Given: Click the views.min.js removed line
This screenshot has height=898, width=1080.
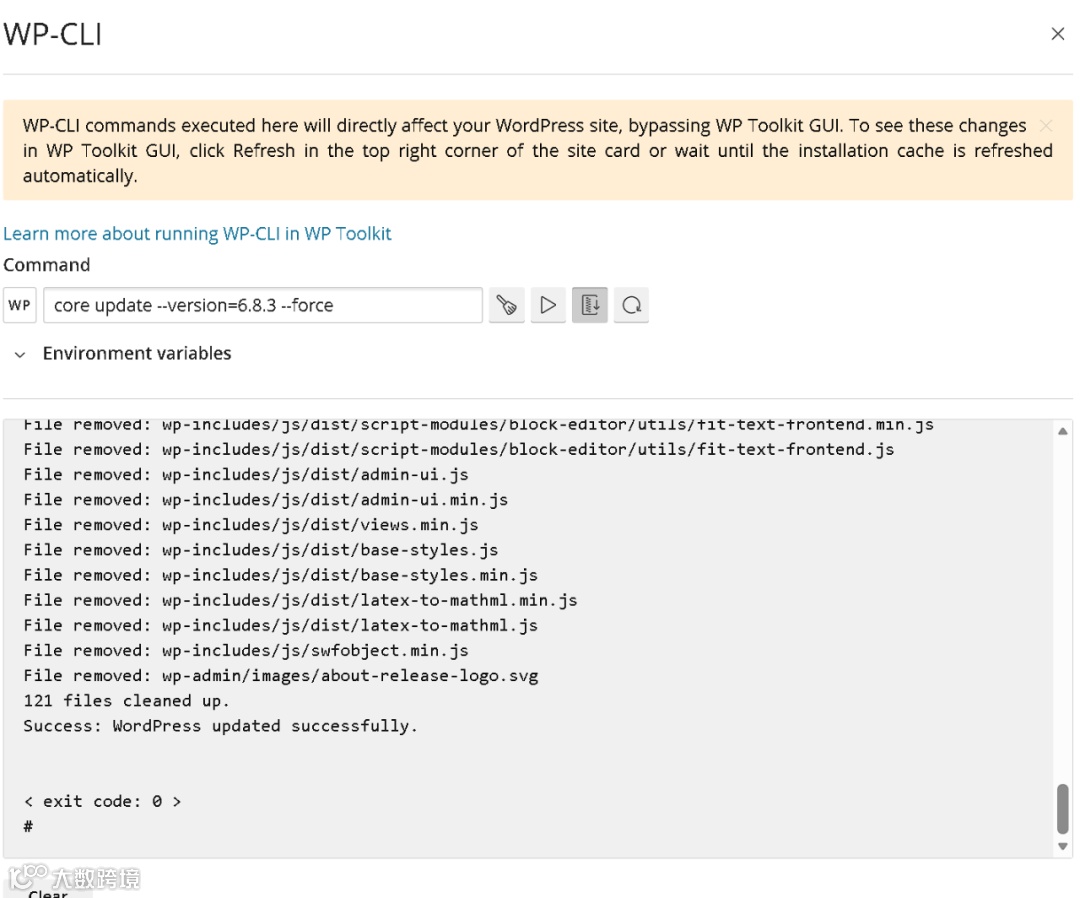Looking at the screenshot, I should [251, 525].
